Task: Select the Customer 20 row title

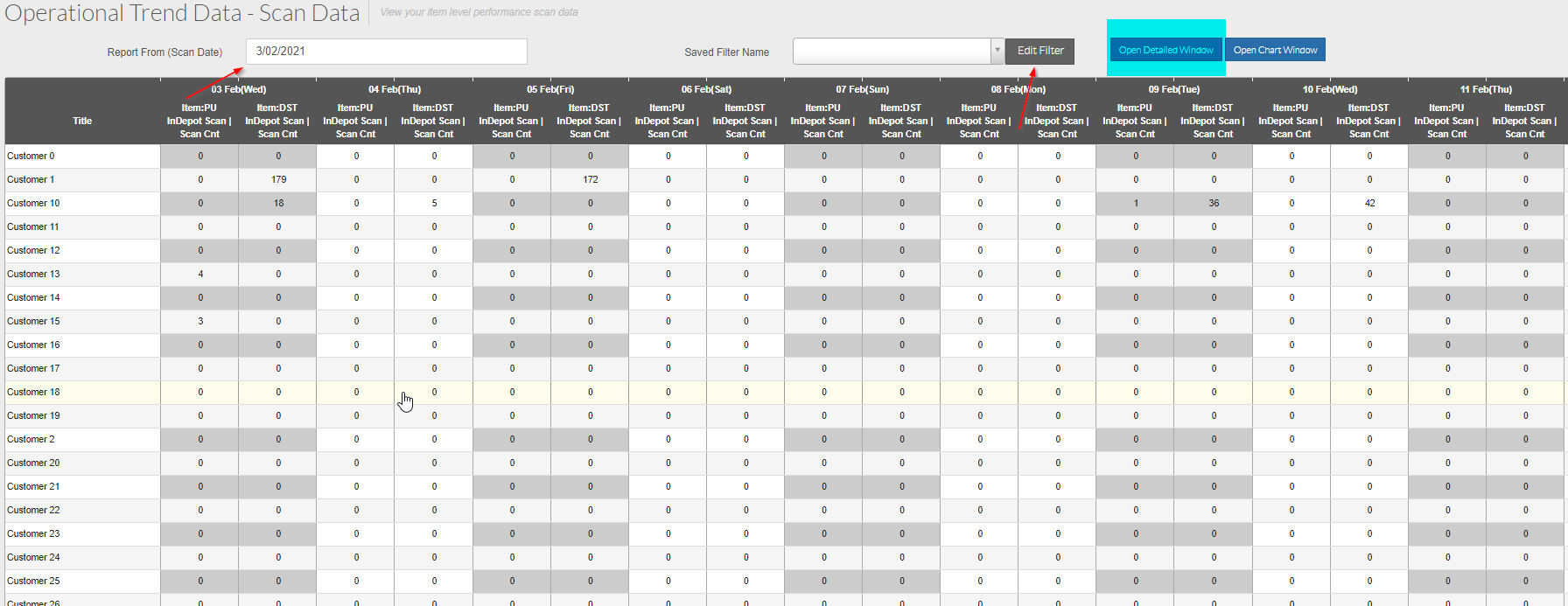Action: pos(33,463)
